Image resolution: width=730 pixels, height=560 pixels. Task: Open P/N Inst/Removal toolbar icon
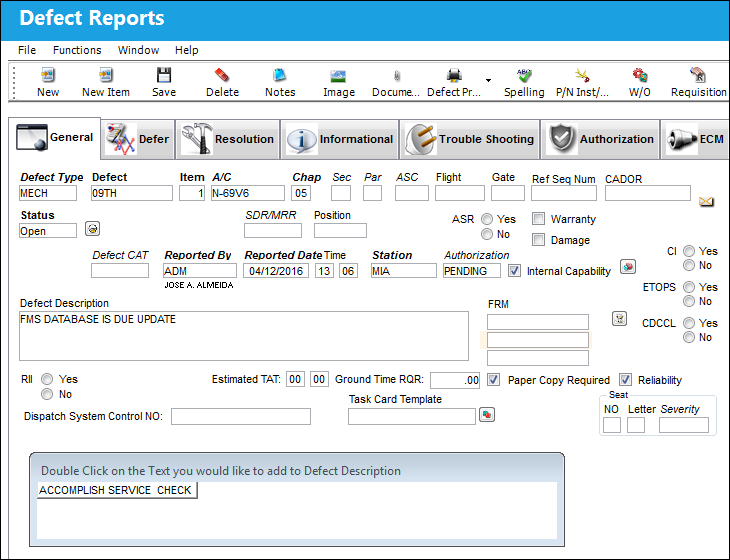pyautogui.click(x=582, y=75)
